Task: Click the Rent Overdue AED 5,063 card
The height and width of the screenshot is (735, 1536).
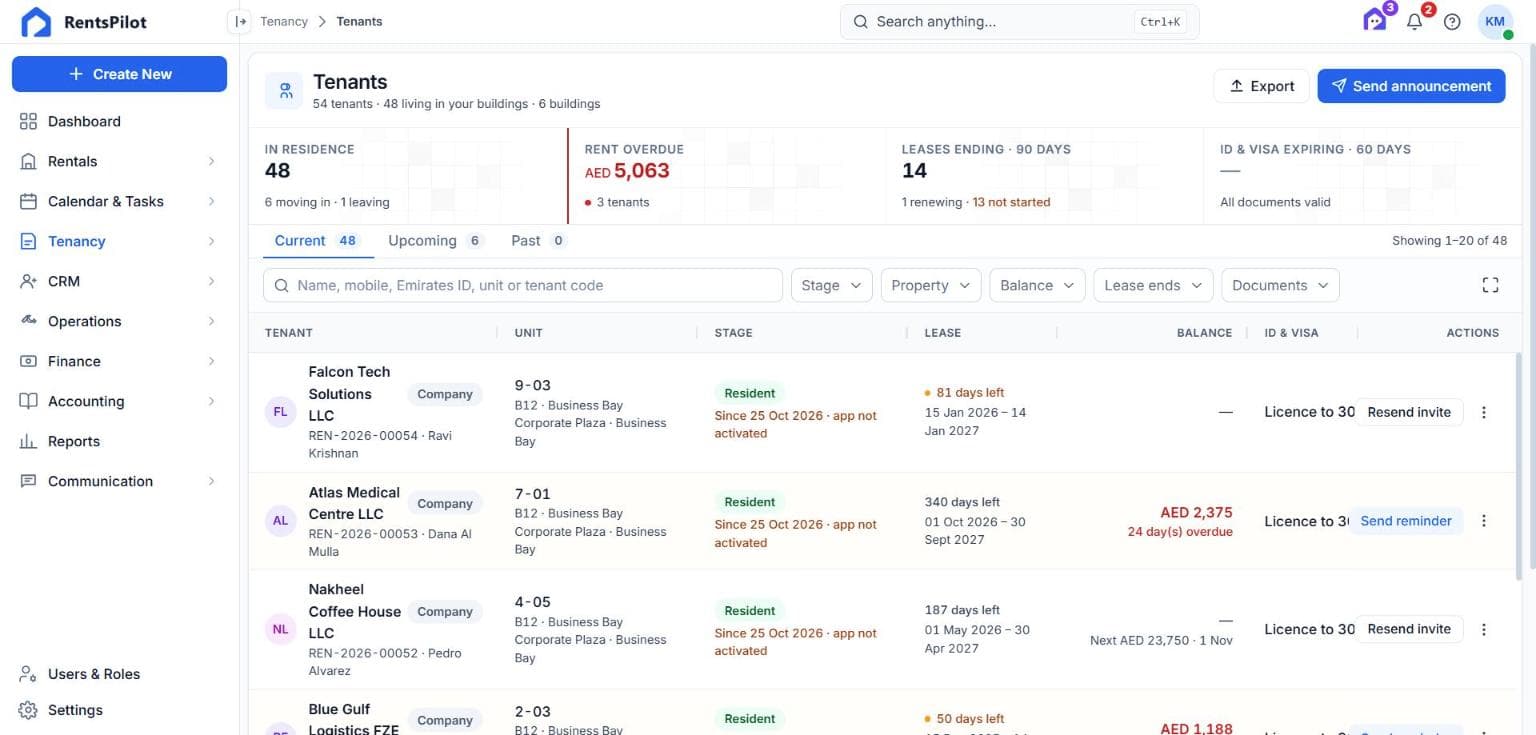Action: 726,175
